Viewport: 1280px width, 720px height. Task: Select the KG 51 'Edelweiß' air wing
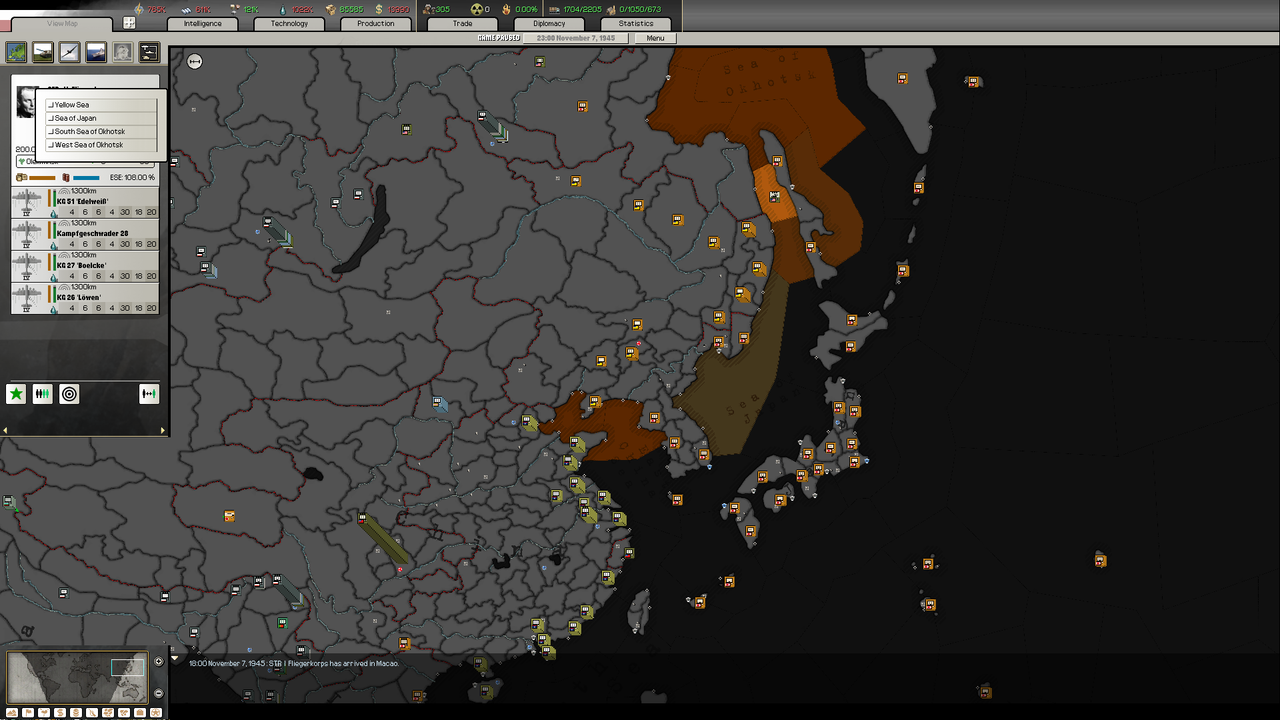tap(85, 202)
